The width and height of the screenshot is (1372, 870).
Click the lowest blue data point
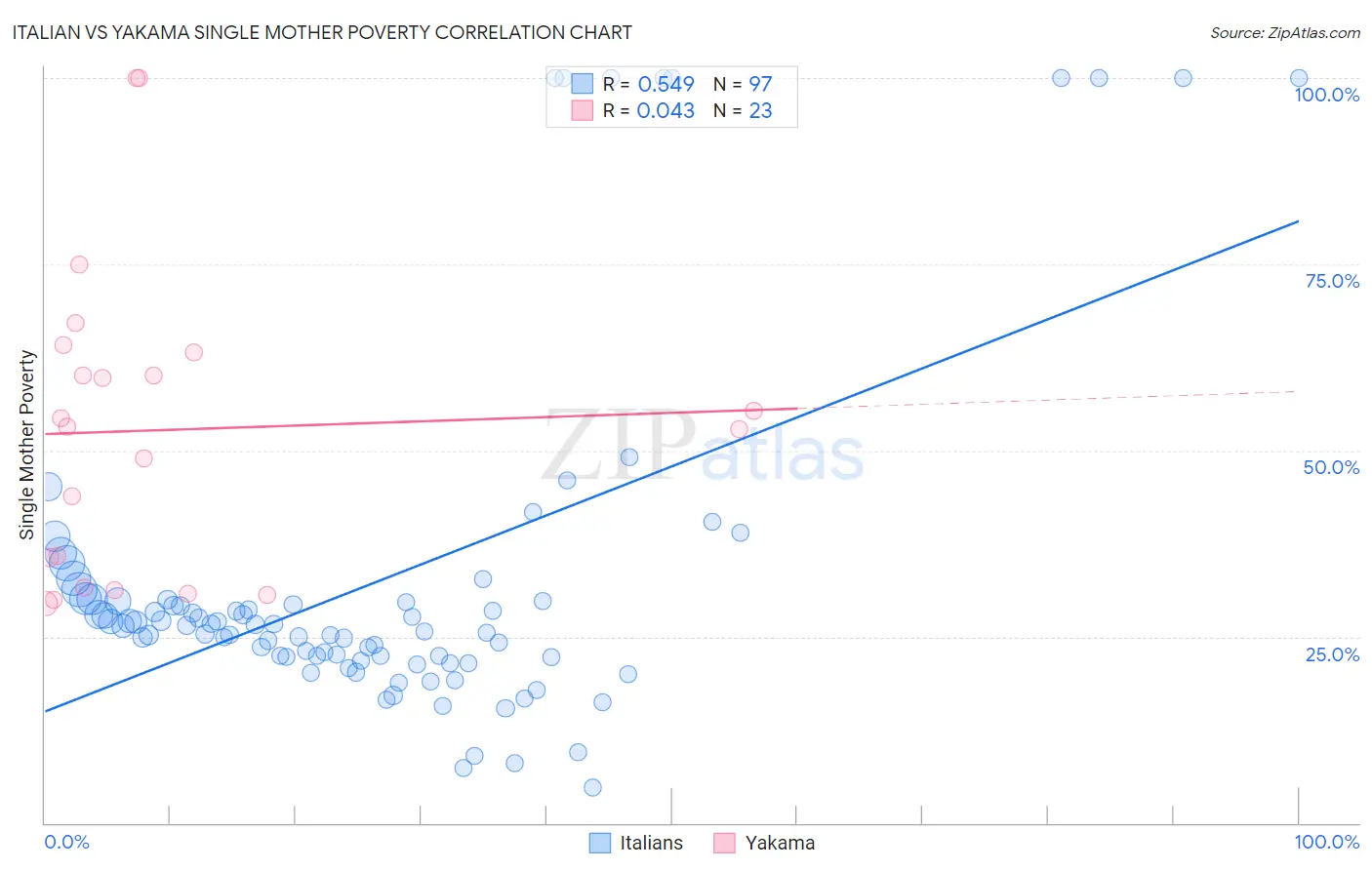pos(592,787)
